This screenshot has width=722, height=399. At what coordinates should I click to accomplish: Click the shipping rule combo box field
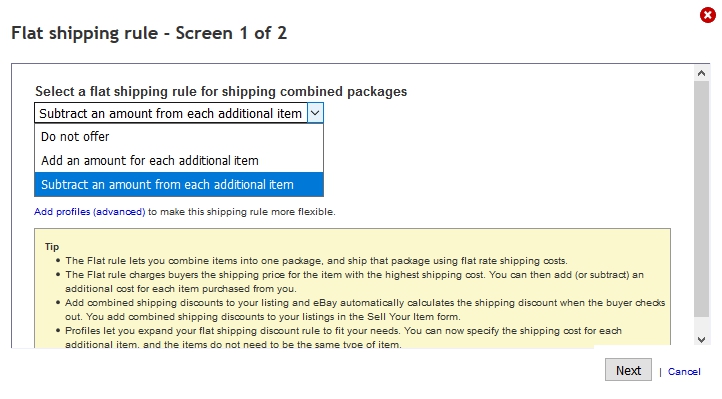point(179,113)
